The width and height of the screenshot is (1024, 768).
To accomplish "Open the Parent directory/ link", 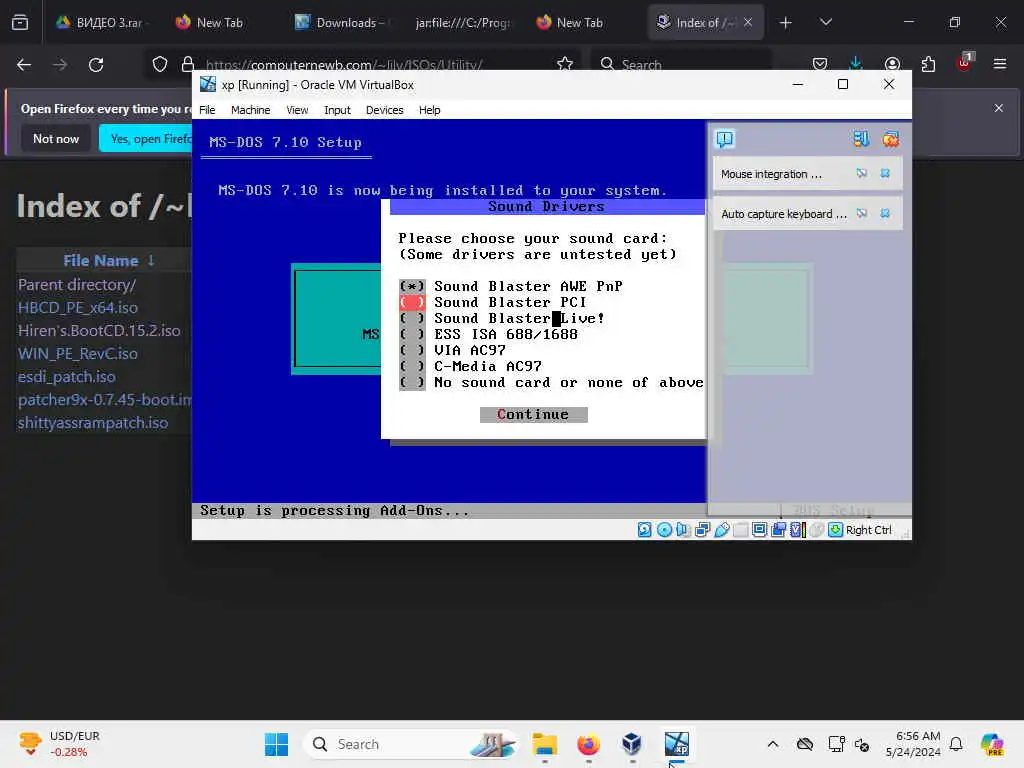I will 77,285.
